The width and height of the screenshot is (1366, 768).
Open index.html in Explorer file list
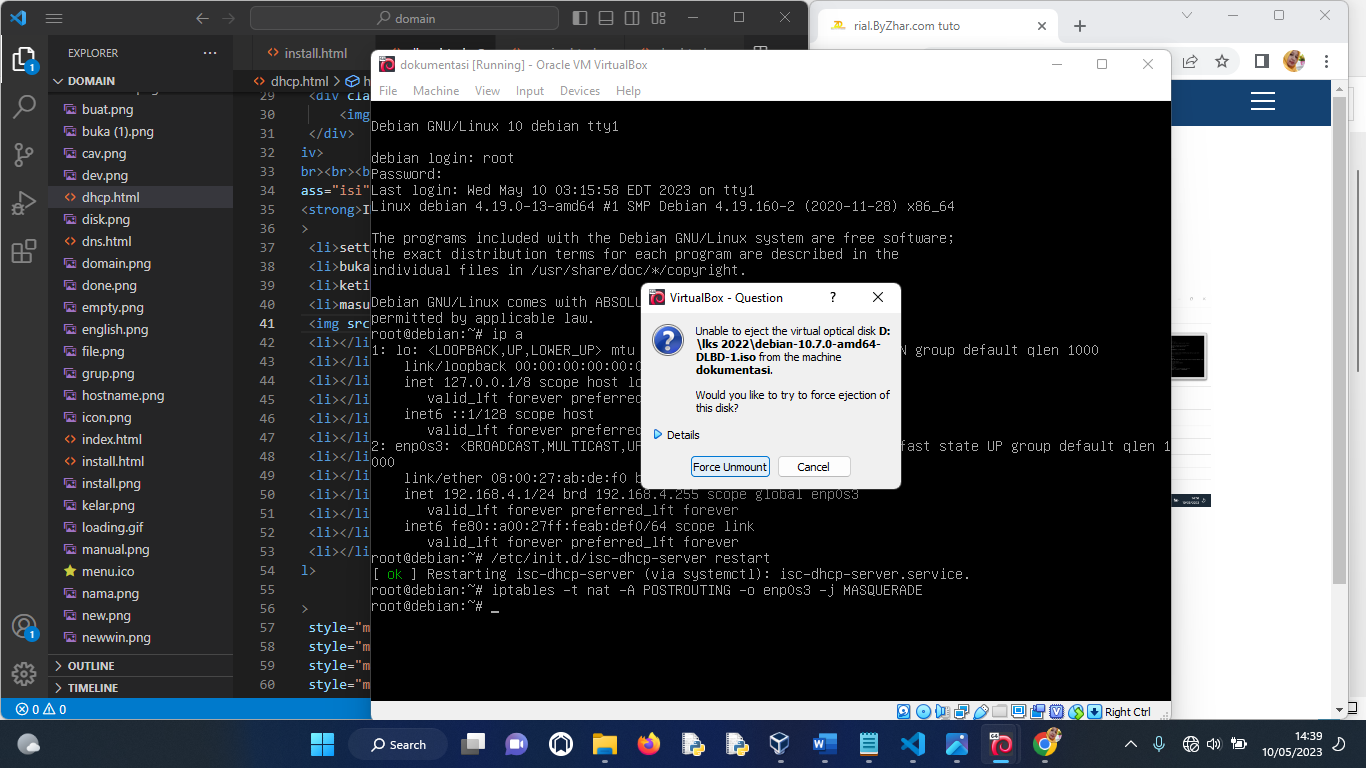(140, 439)
